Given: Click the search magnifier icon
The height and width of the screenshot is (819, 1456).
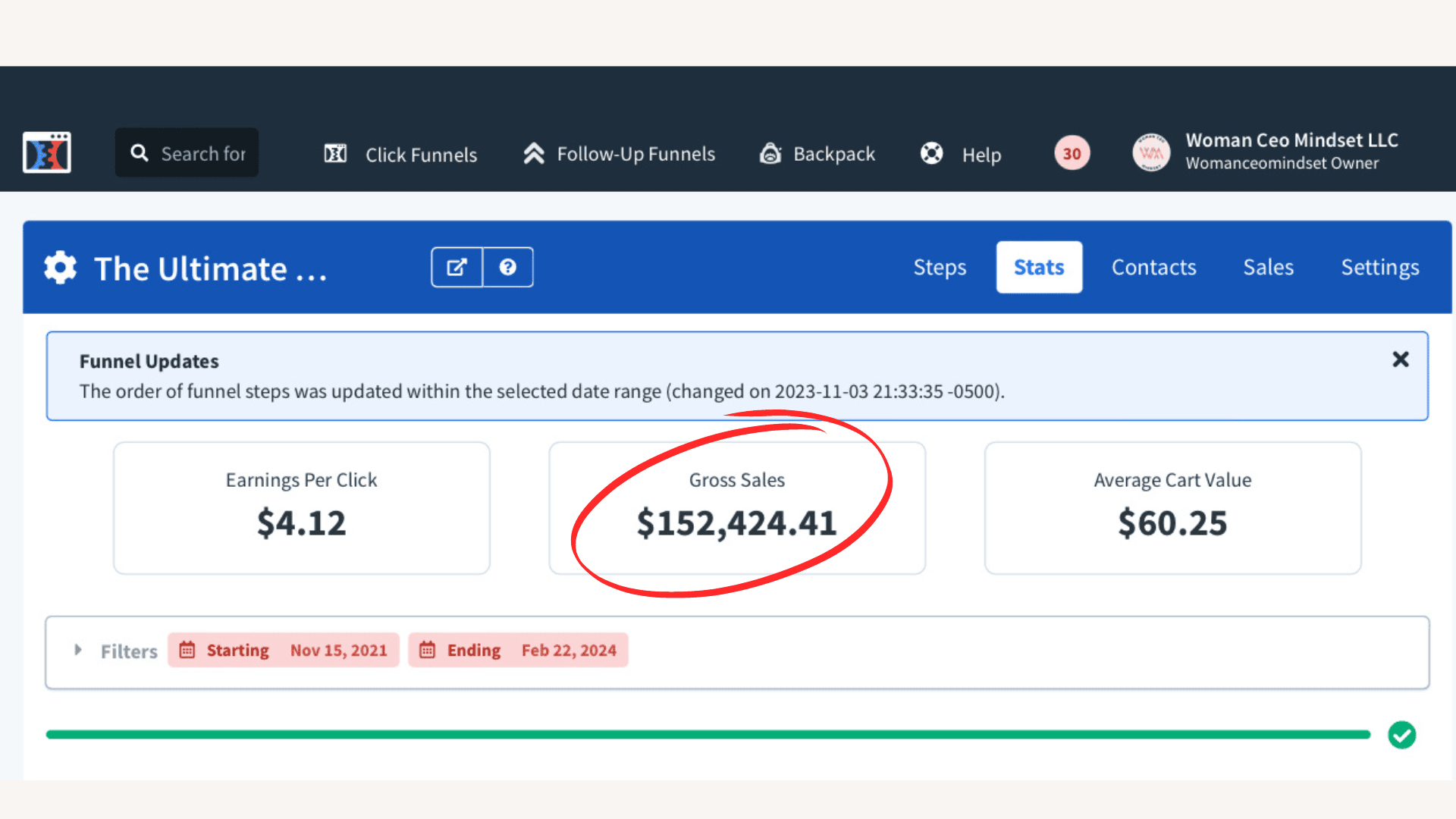Looking at the screenshot, I should (x=139, y=153).
